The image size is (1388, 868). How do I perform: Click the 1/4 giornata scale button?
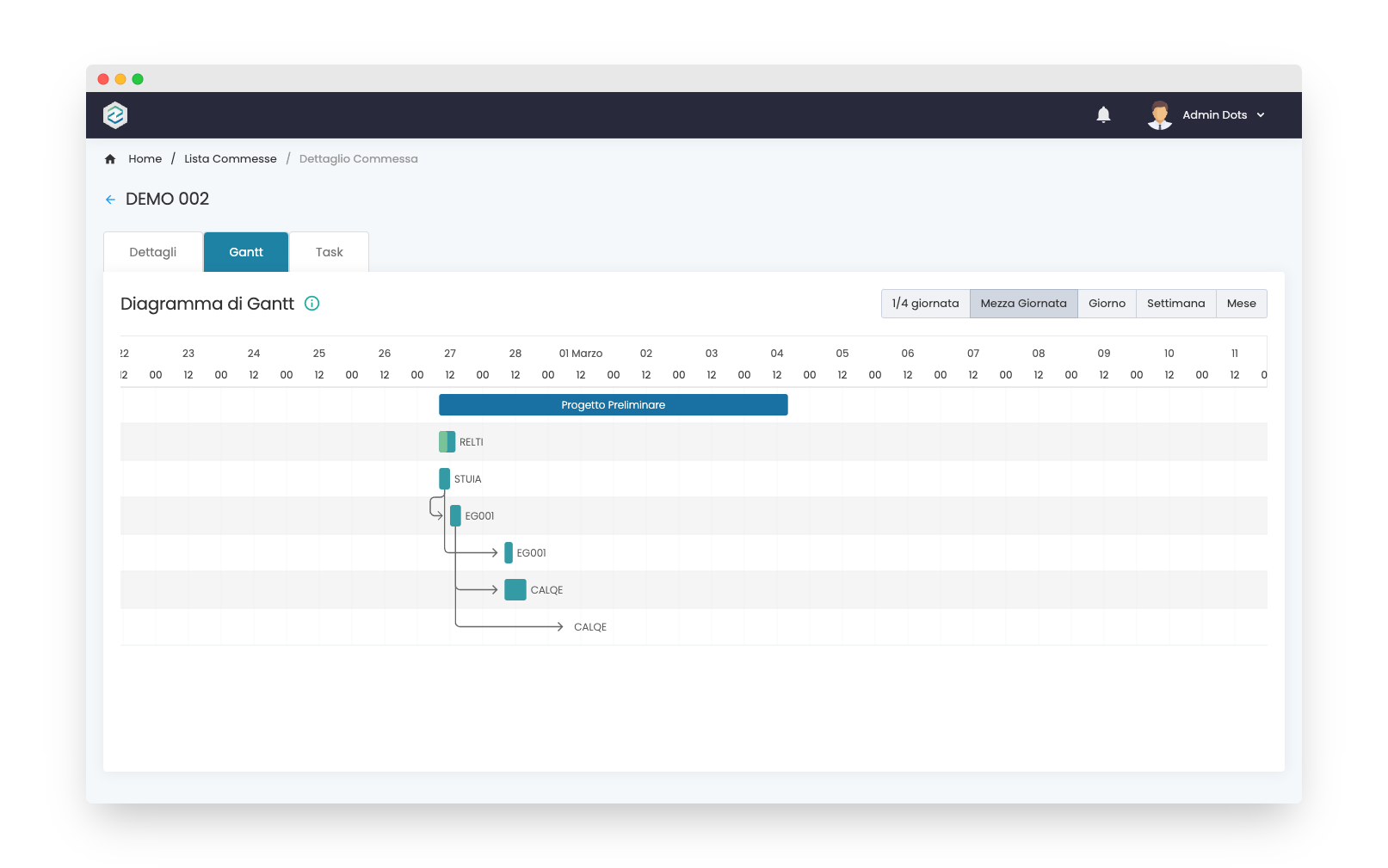tap(925, 303)
